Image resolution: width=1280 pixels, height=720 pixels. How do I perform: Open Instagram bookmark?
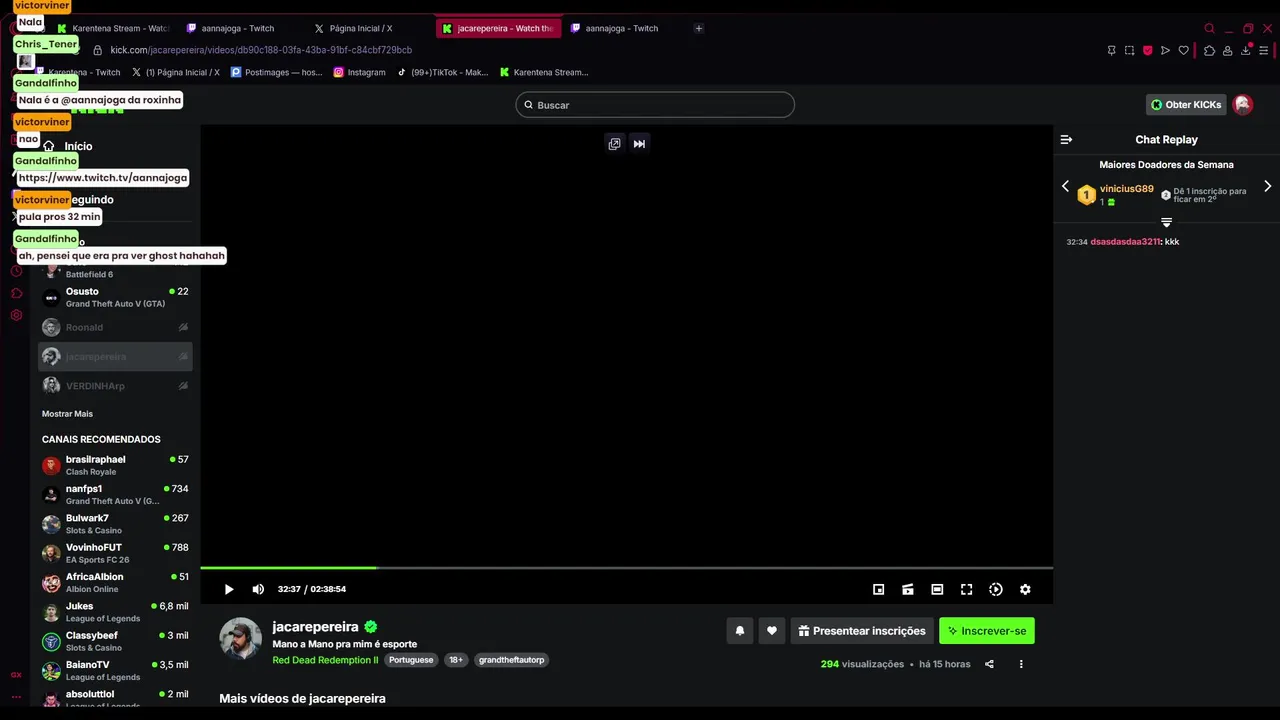[x=359, y=72]
